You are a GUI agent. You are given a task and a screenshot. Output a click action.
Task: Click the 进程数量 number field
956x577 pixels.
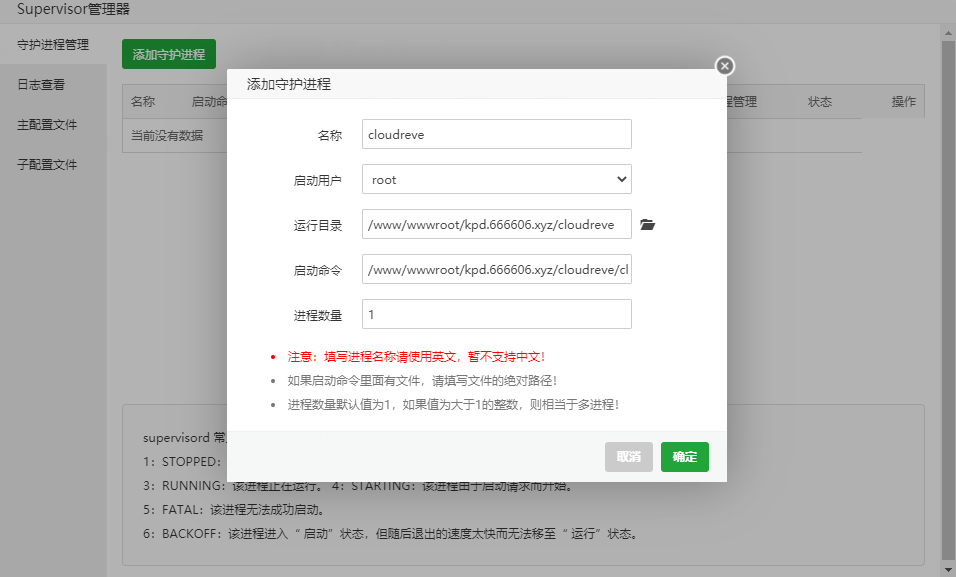point(496,313)
